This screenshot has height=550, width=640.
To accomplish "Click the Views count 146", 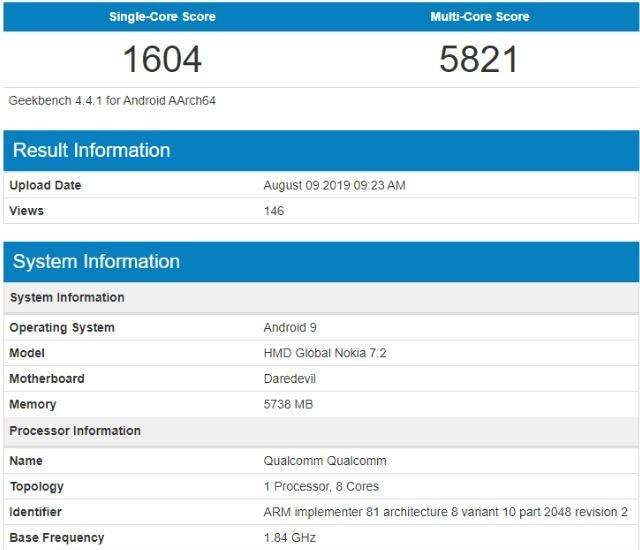I will (273, 211).
